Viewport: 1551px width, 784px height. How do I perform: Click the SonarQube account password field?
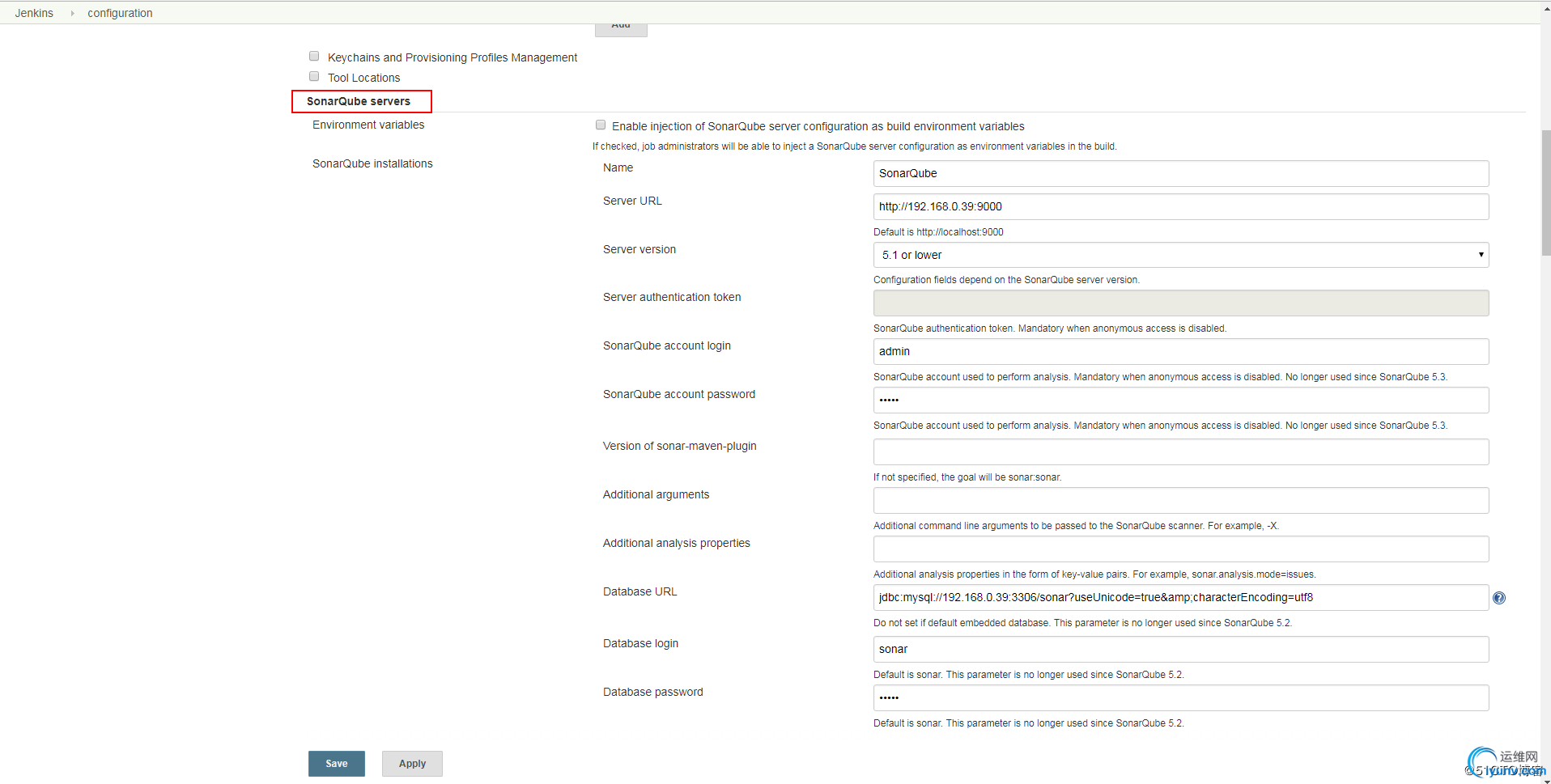[1181, 400]
